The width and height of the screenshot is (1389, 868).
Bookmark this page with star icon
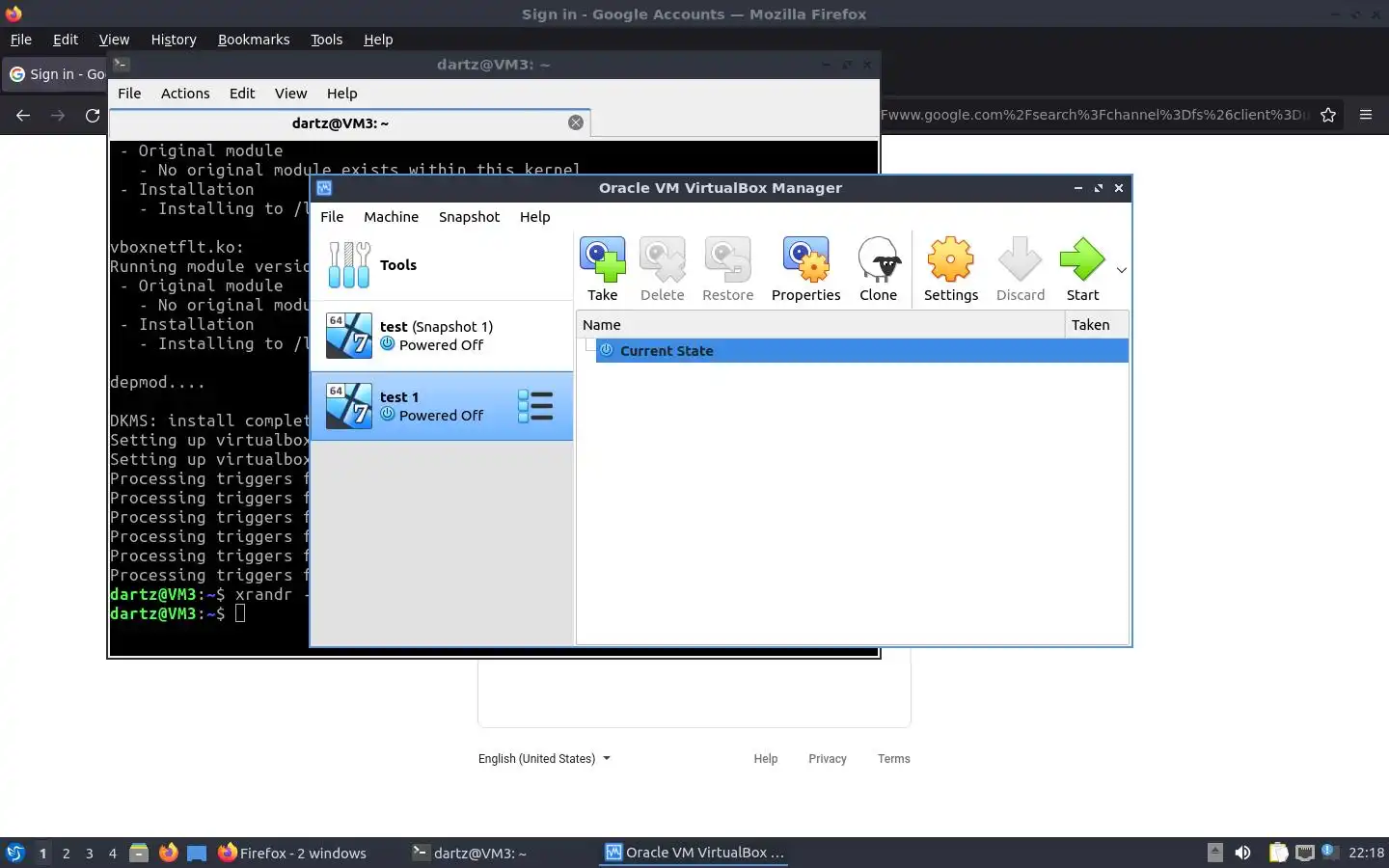tap(1328, 115)
